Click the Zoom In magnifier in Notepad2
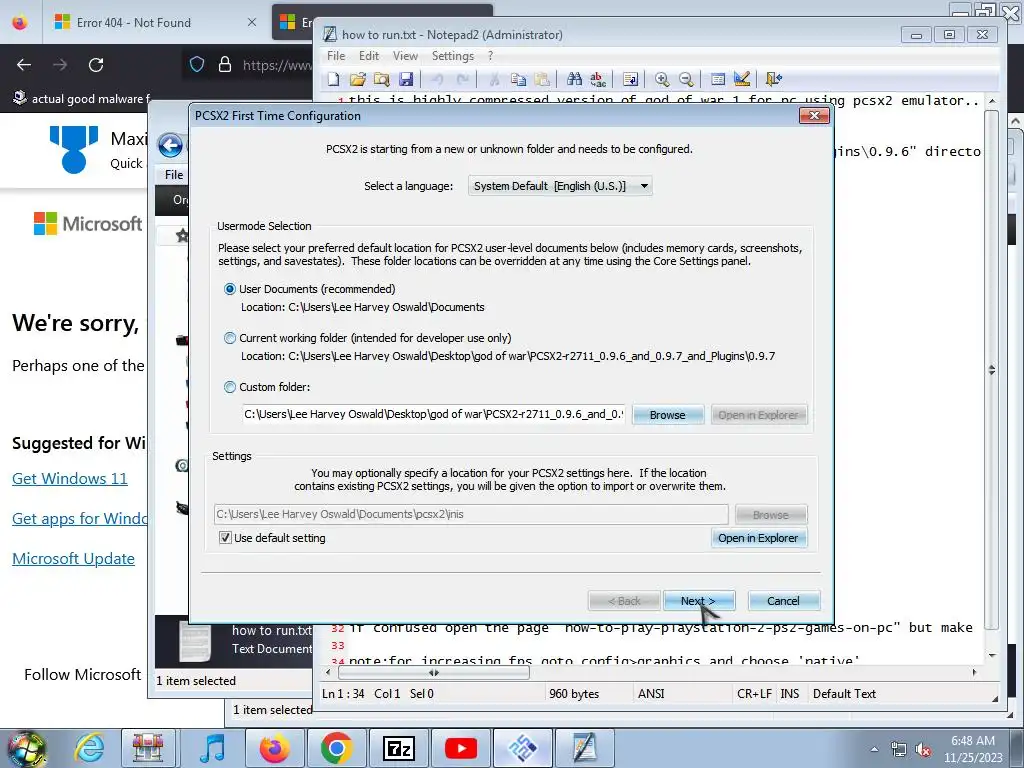The height and width of the screenshot is (768, 1024). point(662,79)
